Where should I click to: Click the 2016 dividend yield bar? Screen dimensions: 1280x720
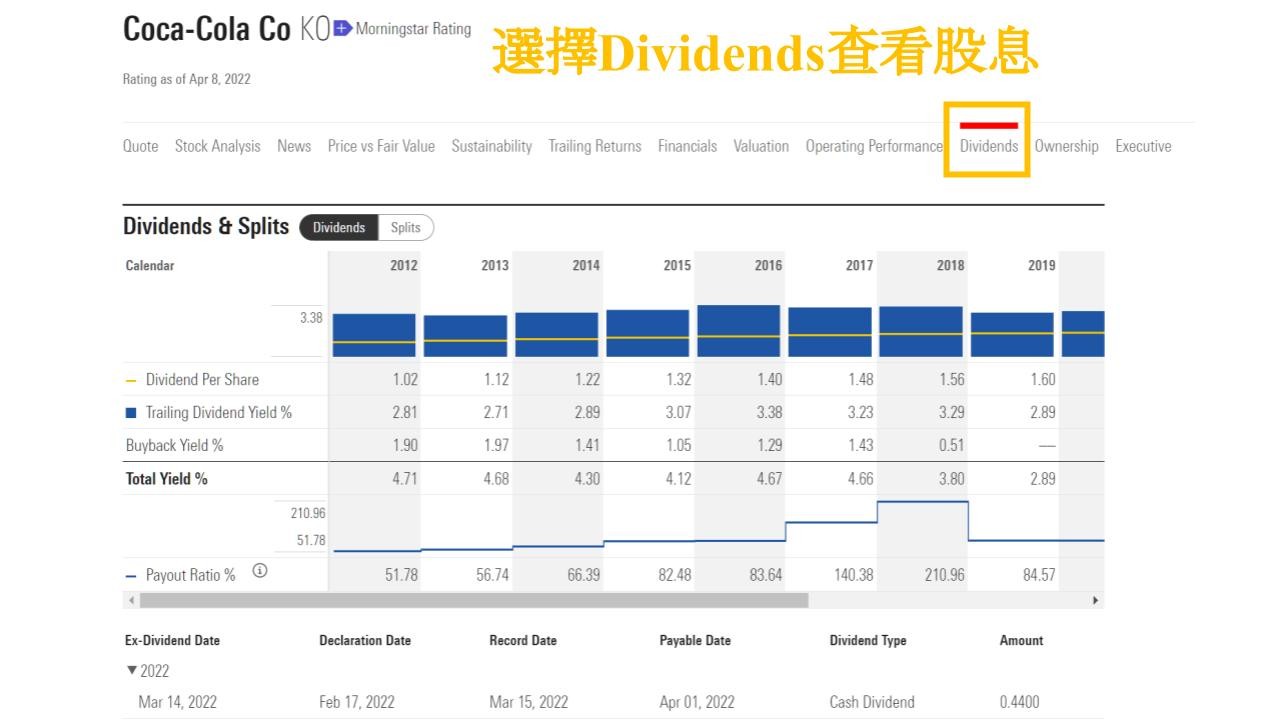tap(738, 331)
